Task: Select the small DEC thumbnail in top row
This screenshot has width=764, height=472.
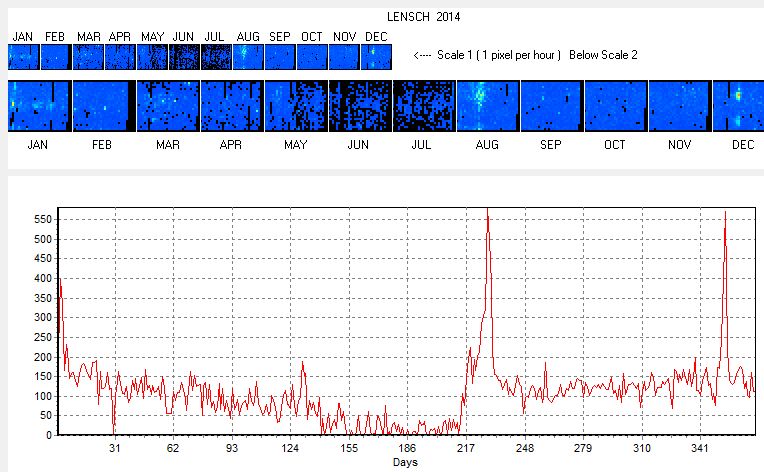Action: (x=376, y=57)
